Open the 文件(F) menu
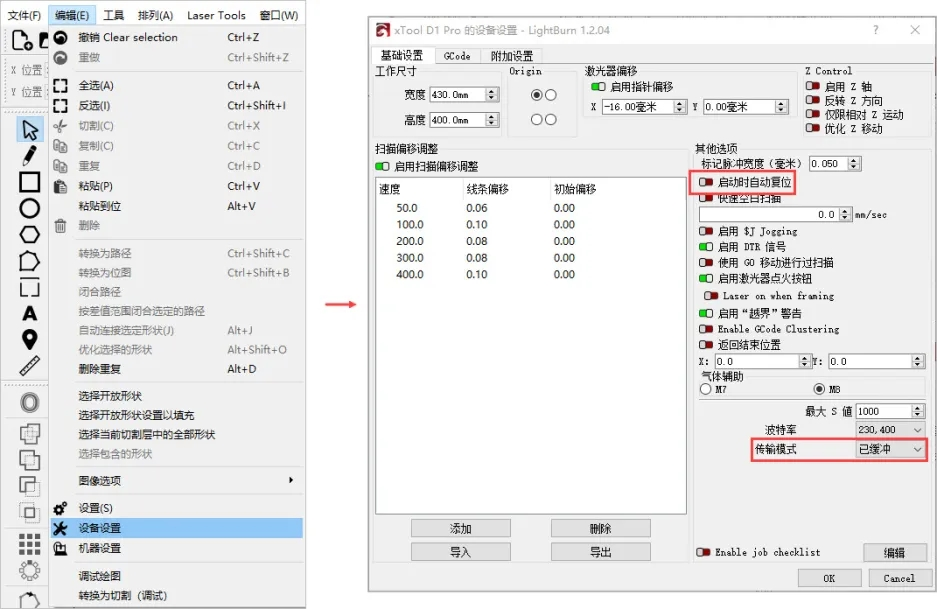The image size is (937, 609). [25, 15]
